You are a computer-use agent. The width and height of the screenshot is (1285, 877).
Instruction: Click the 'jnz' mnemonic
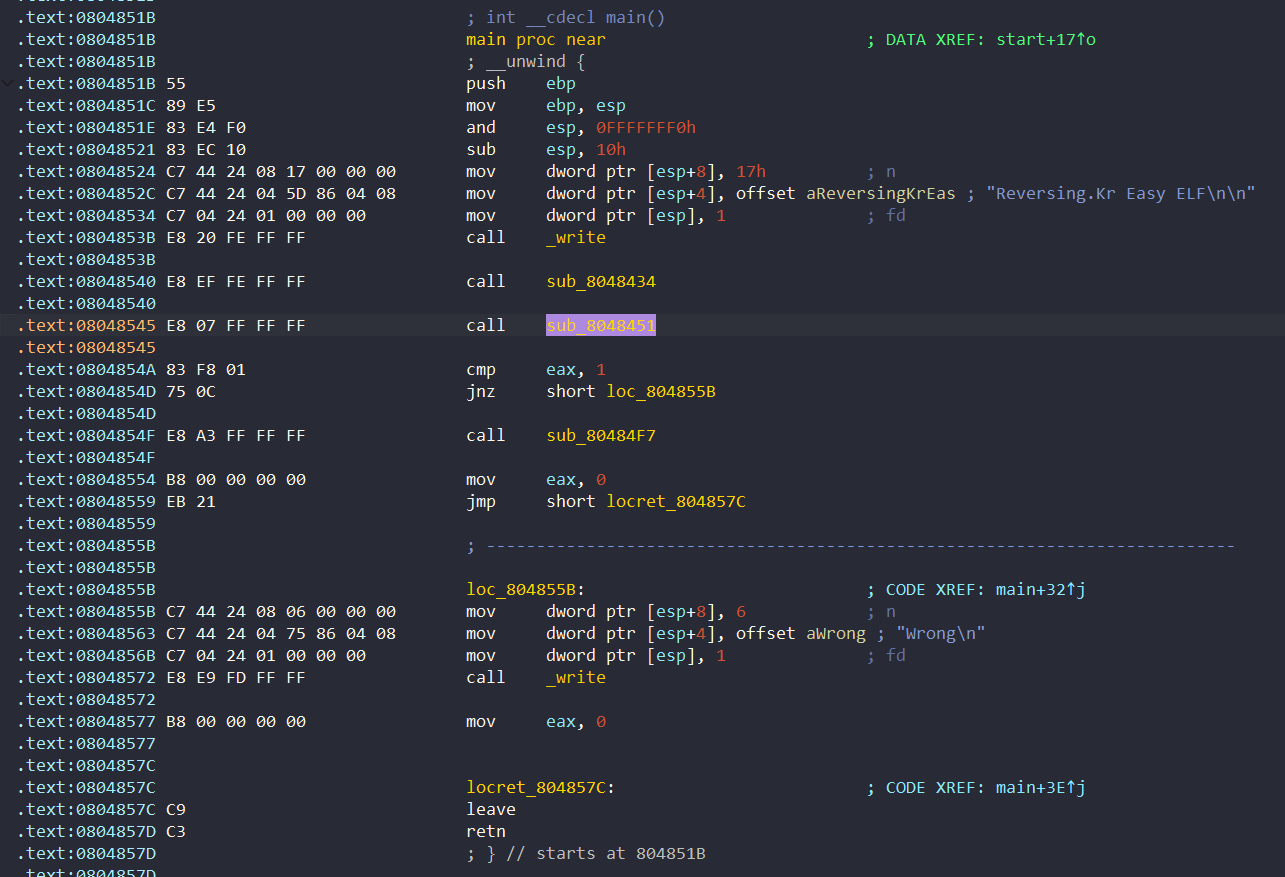tap(481, 391)
